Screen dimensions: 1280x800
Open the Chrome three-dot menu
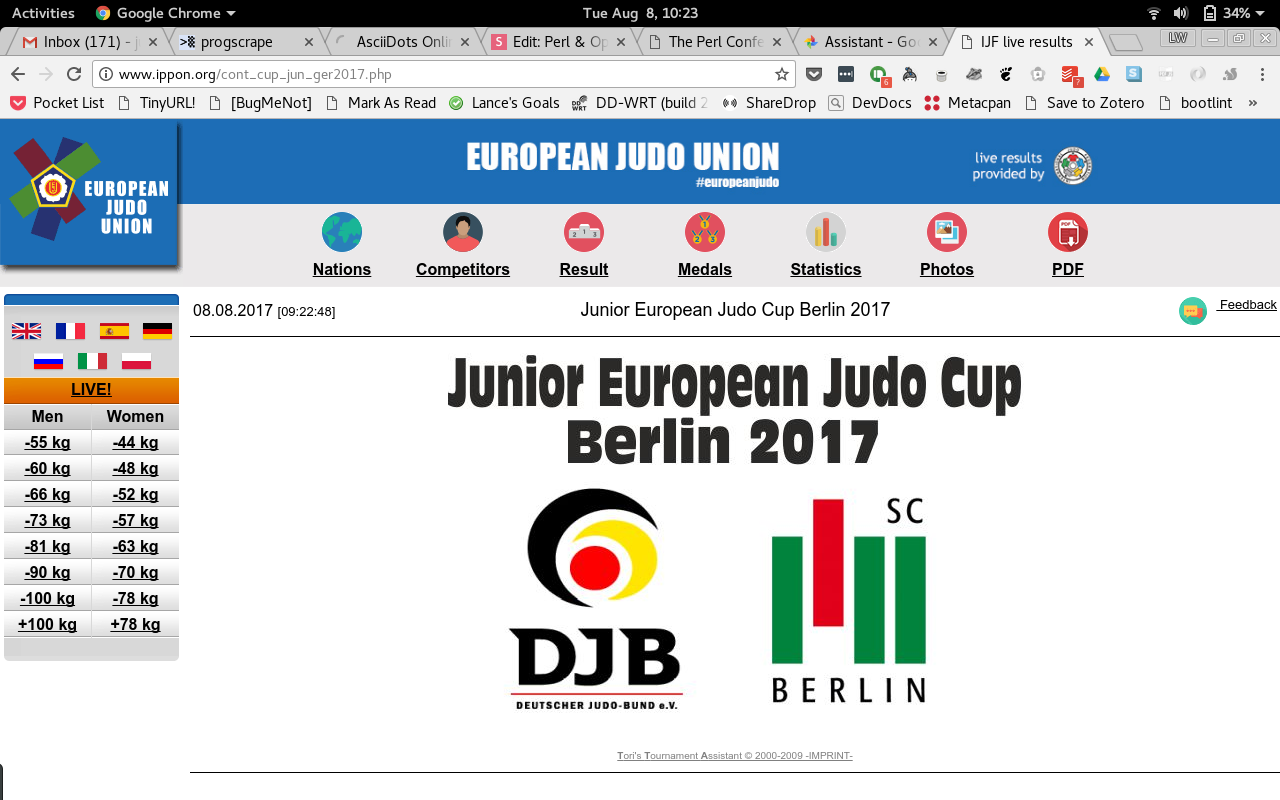pos(1262,74)
